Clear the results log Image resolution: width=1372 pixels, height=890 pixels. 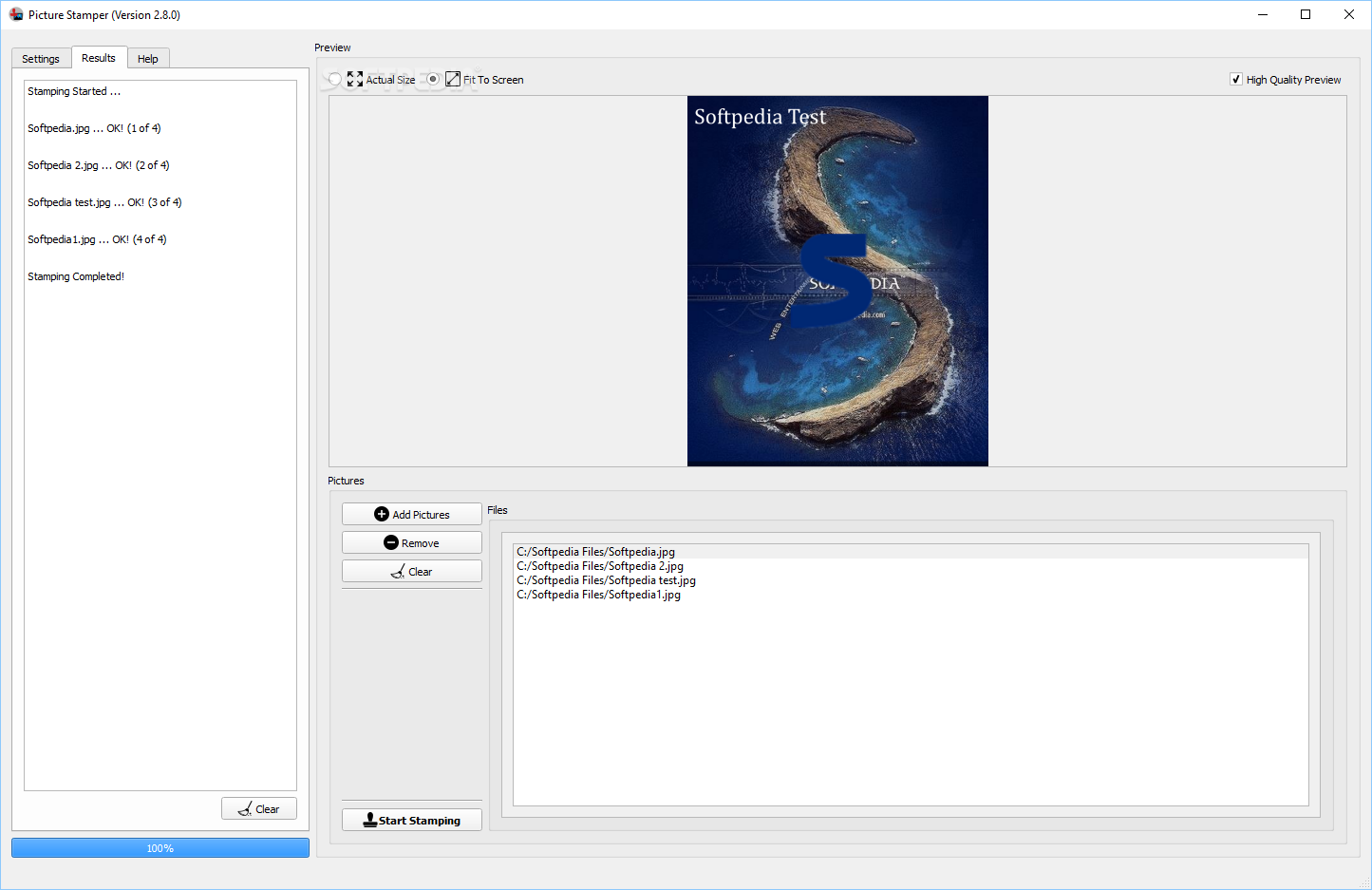(x=259, y=808)
